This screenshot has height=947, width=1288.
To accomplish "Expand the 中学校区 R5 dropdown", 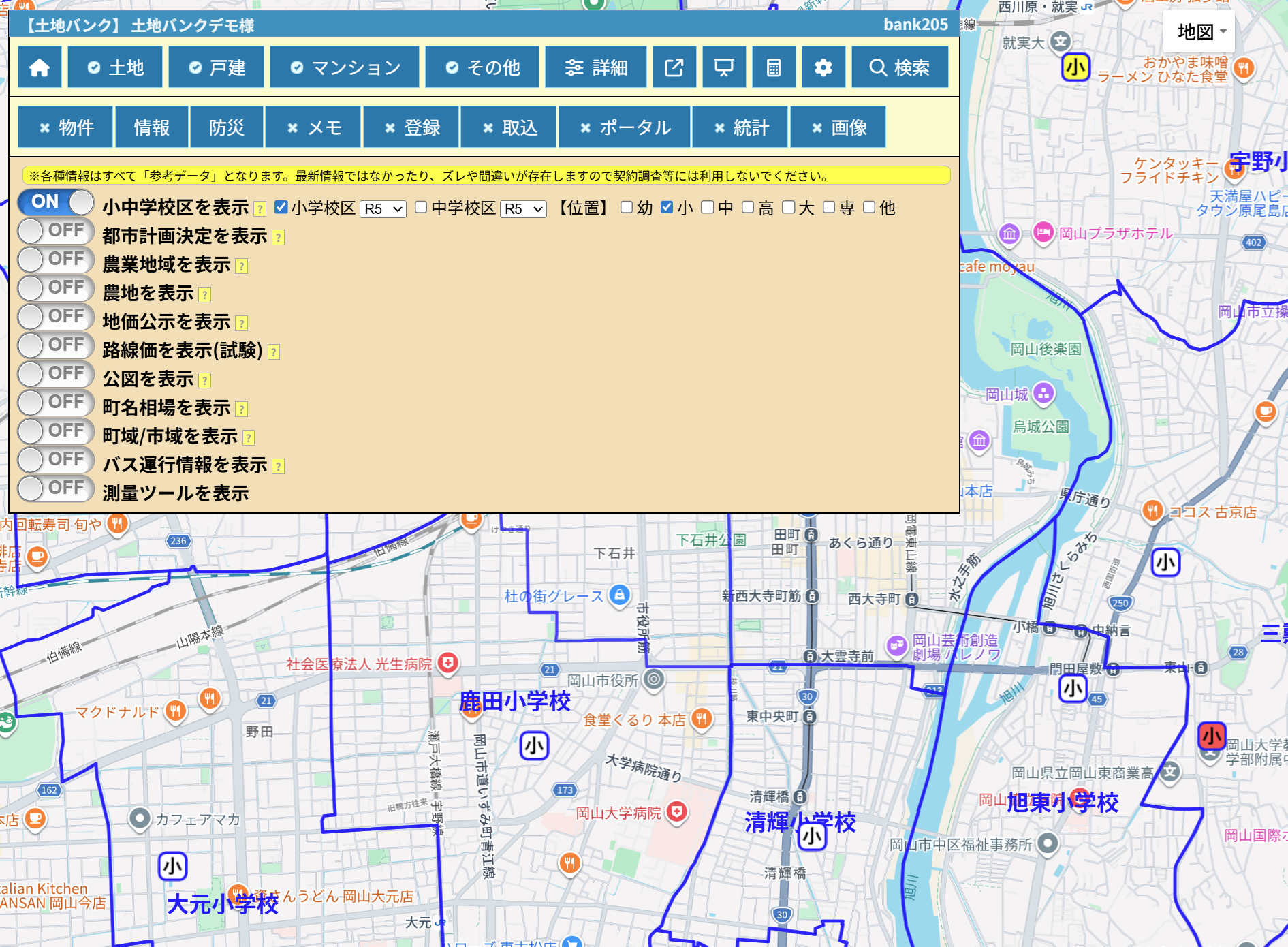I will tap(523, 208).
